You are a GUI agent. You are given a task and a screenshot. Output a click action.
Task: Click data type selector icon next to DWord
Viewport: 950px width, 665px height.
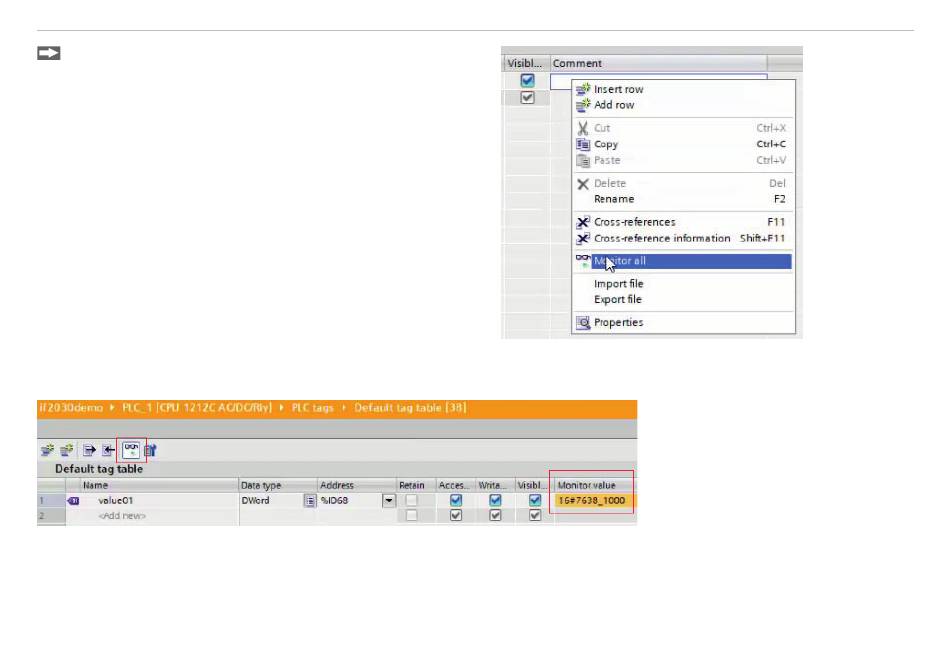coord(310,500)
